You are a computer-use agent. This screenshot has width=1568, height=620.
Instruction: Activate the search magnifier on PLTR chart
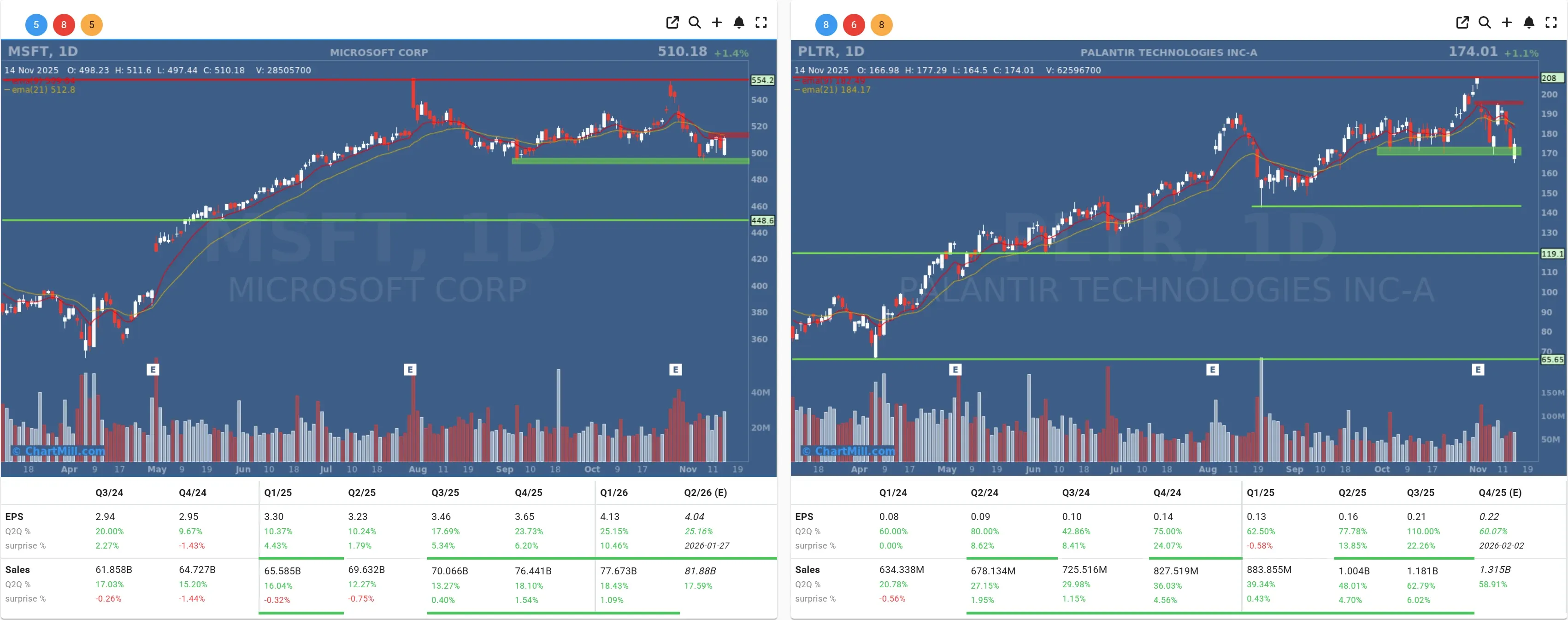pyautogui.click(x=1485, y=23)
